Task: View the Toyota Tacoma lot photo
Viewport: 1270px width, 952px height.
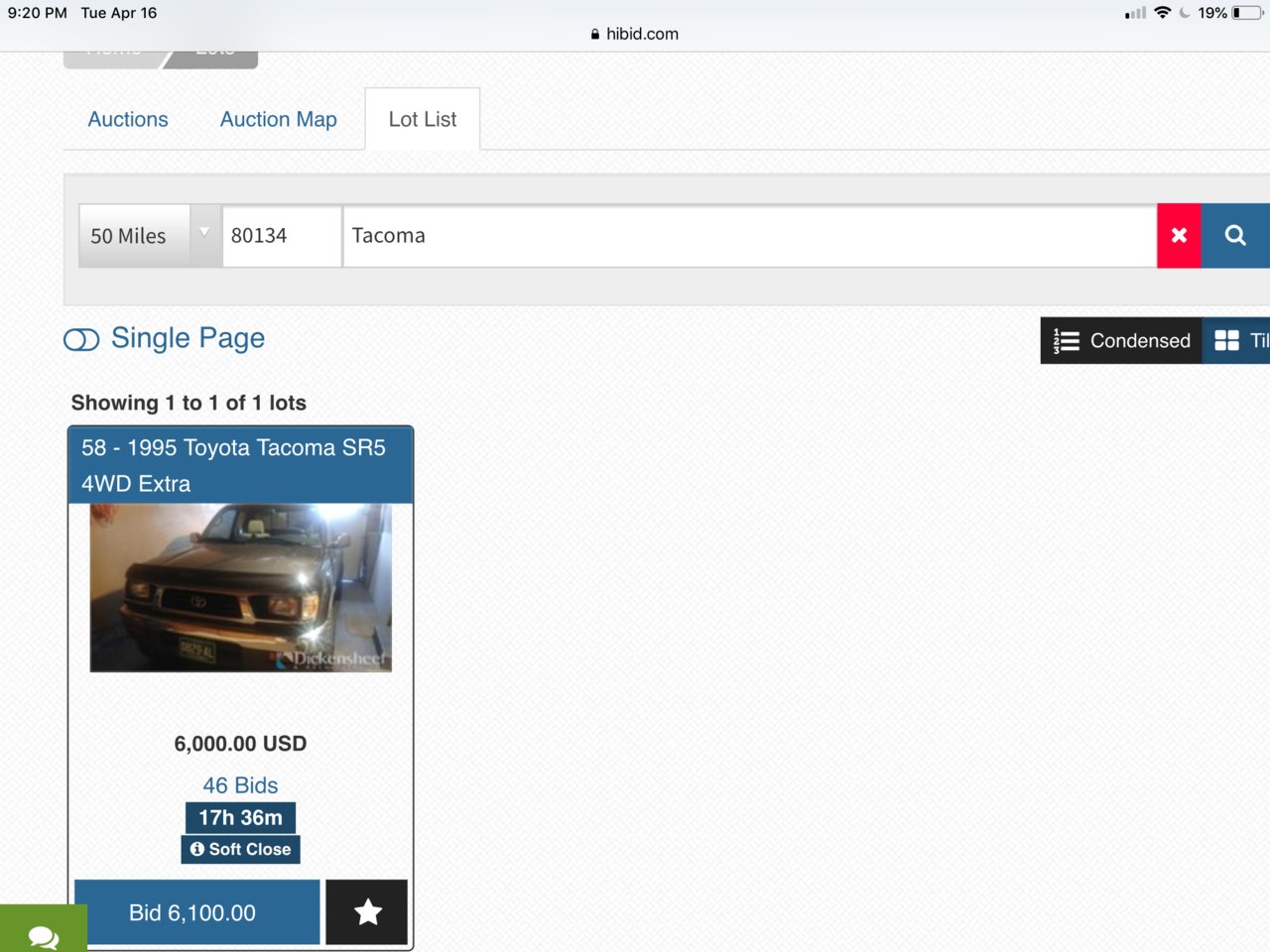Action: (241, 587)
